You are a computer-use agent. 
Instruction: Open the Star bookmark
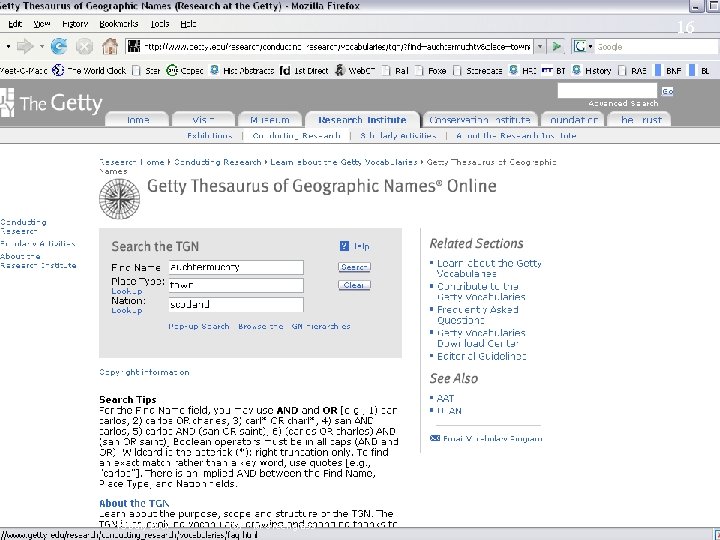(x=146, y=71)
